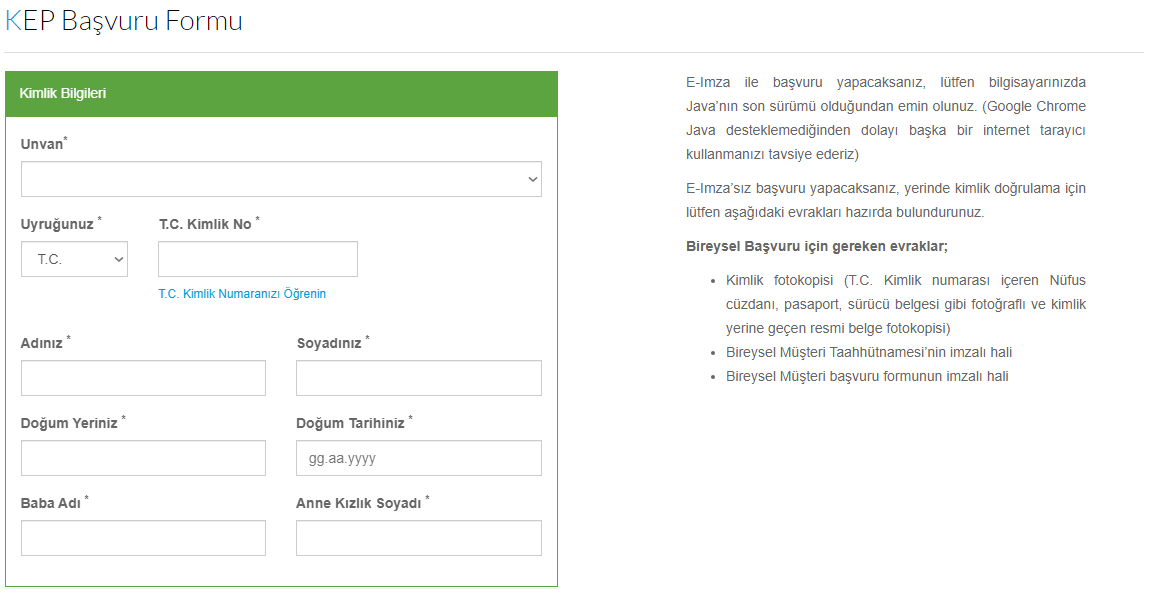Click the Bireysel Müşteri başvuru formunun imzalı hali item
1164x594 pixels.
(867, 376)
